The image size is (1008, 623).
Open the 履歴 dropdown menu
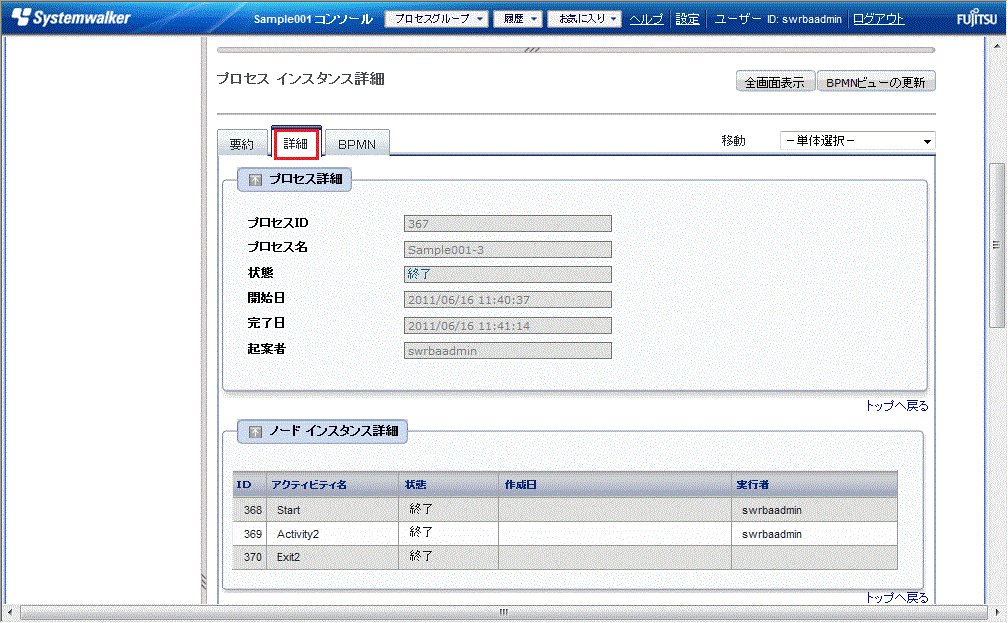coord(517,19)
